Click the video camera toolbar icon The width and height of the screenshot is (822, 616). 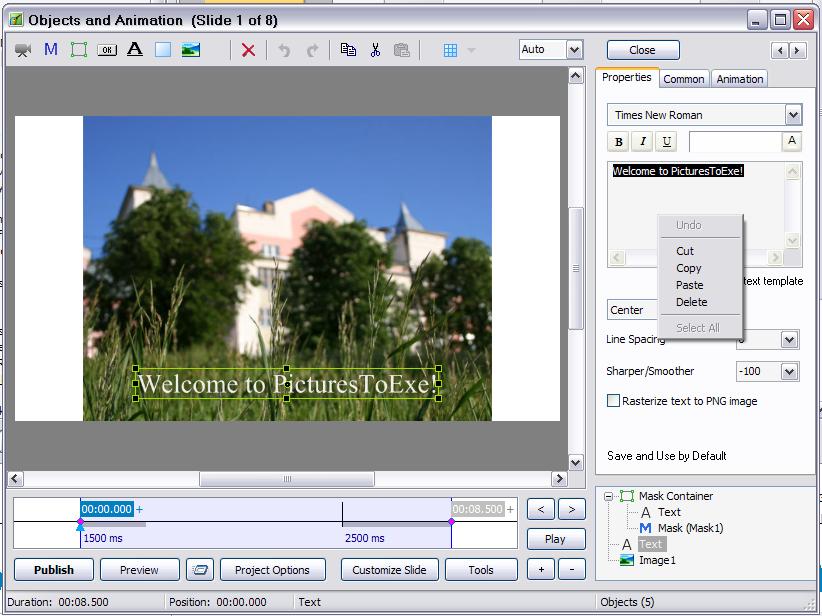[23, 50]
